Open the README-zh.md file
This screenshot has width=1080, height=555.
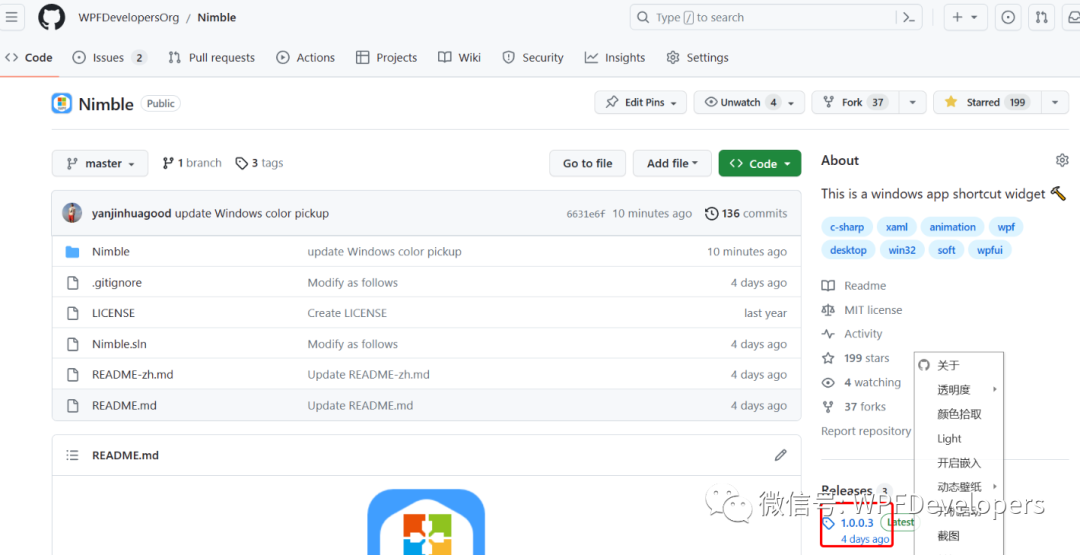[x=133, y=375]
